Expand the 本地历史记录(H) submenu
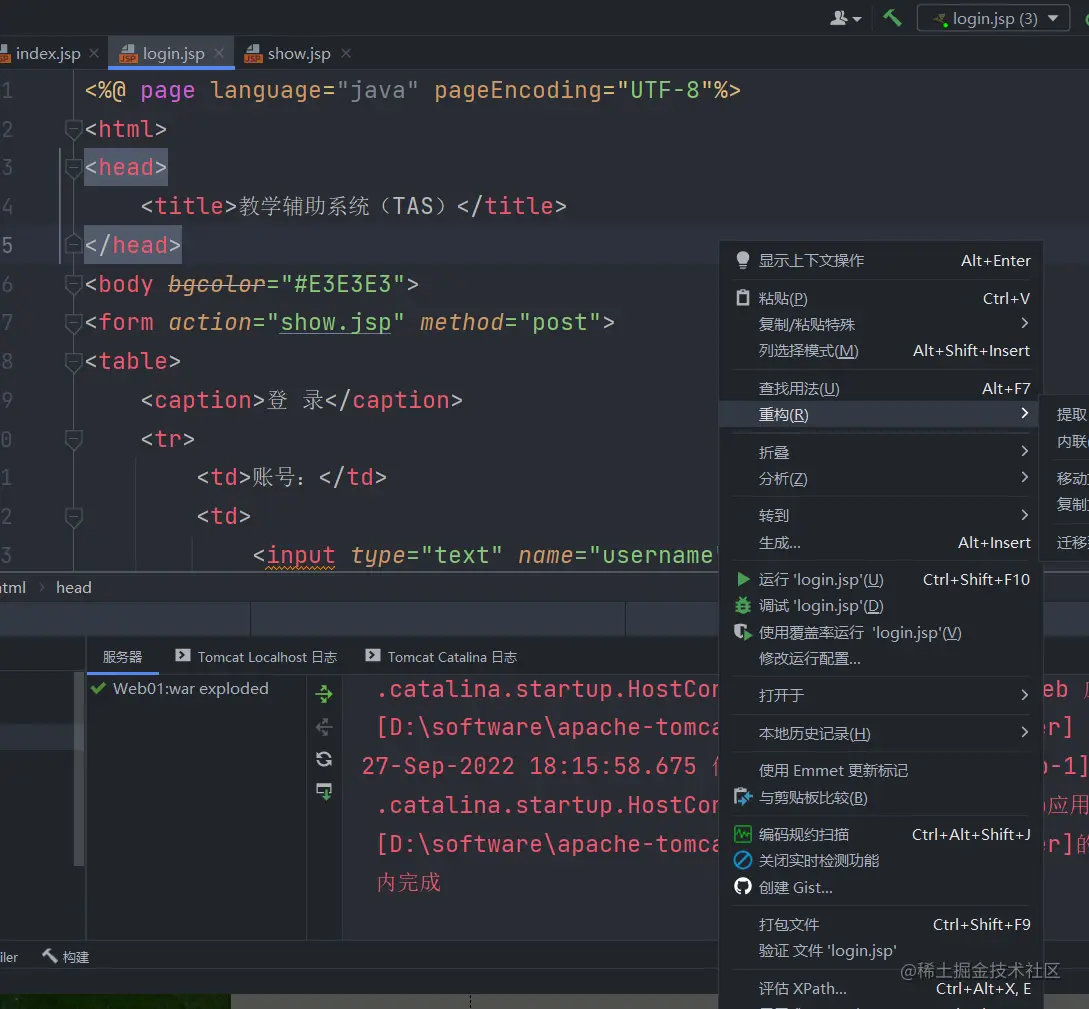 pyautogui.click(x=881, y=733)
